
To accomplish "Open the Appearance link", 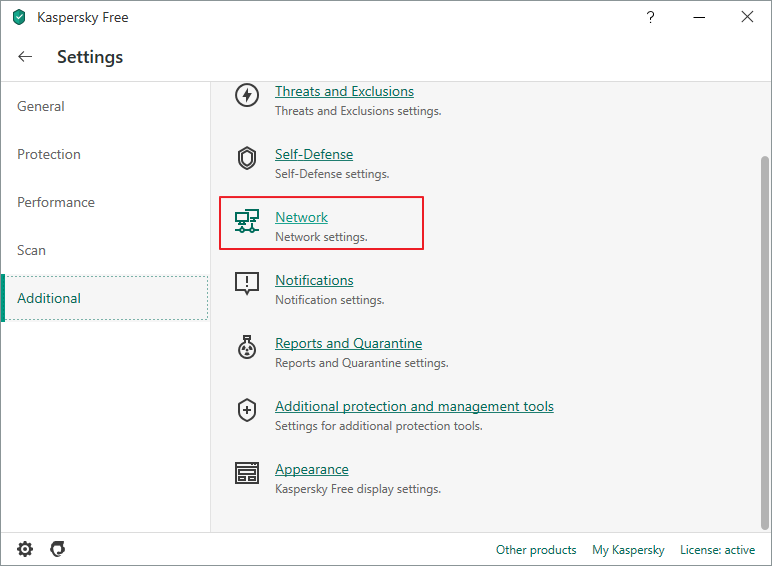I will [312, 470].
